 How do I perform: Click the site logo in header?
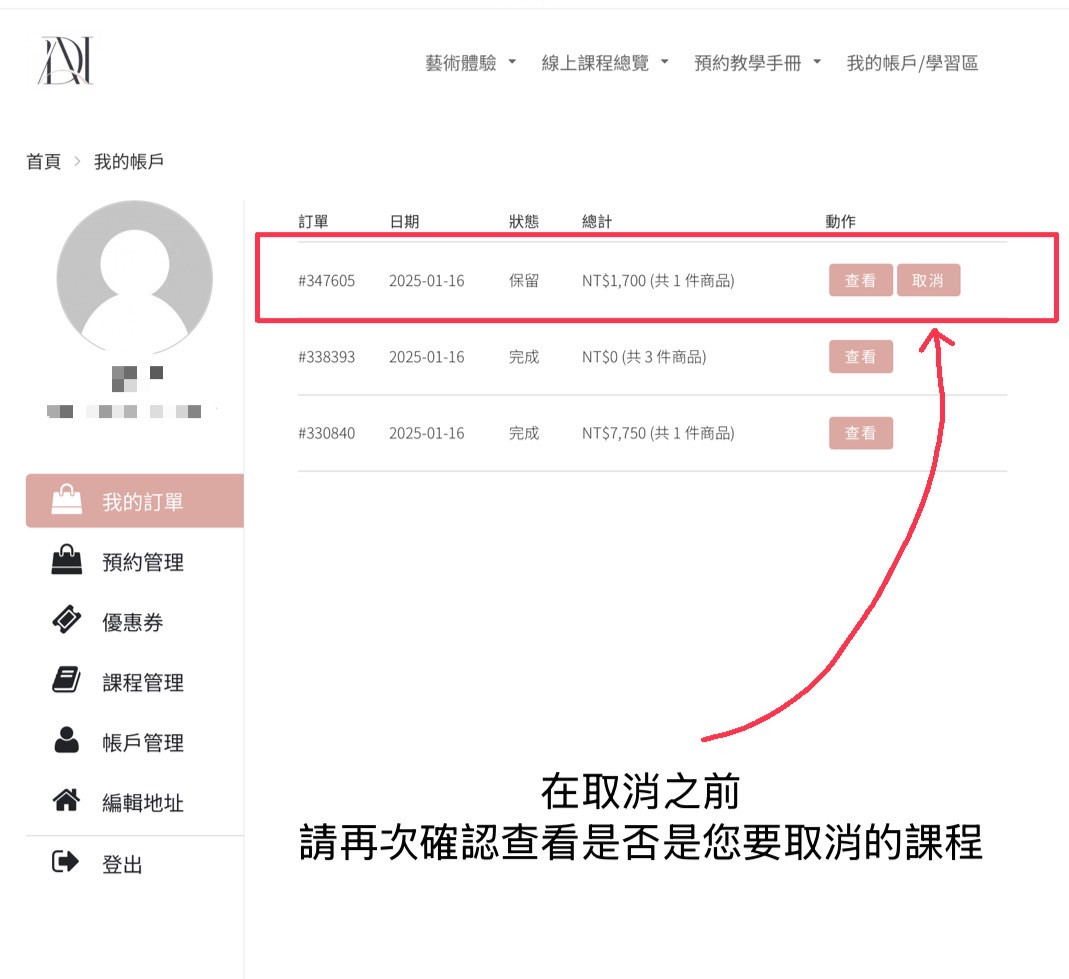point(66,62)
